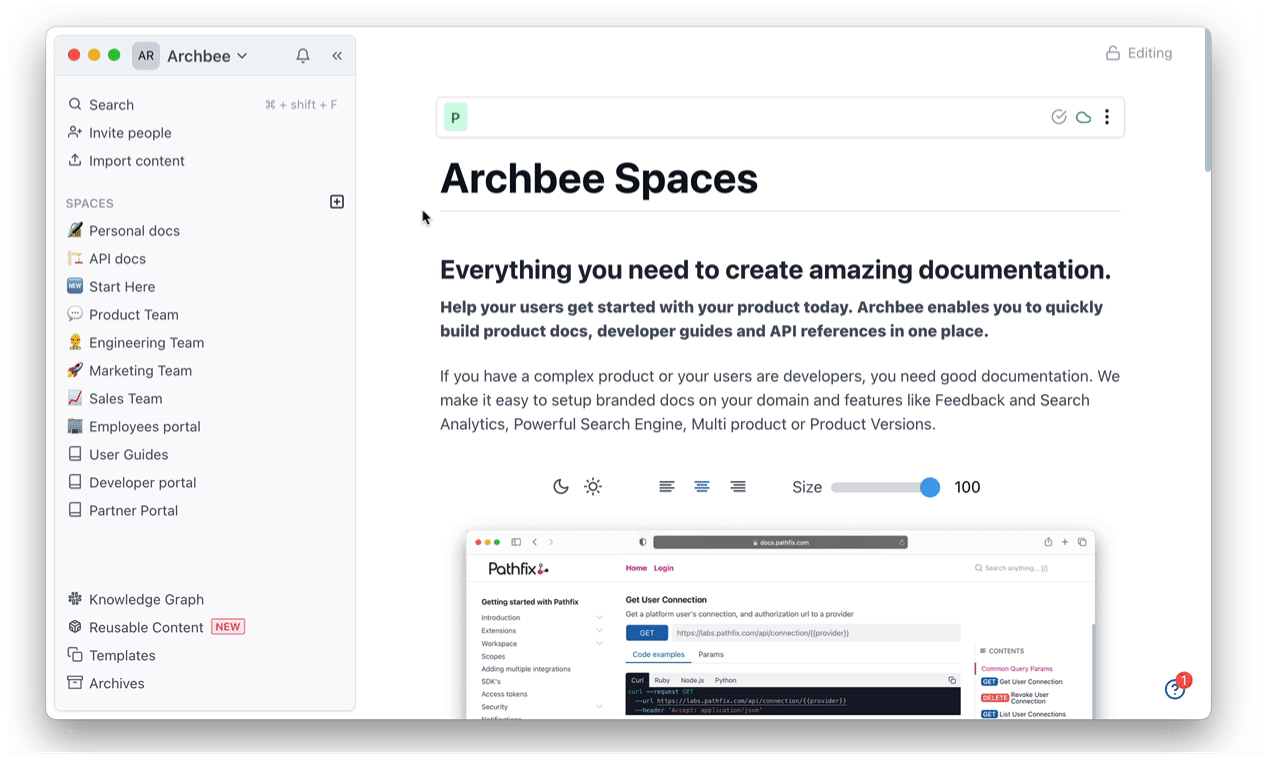Click the Product Team speech bubble icon
This screenshot has width=1270, height=760.
tap(75, 314)
